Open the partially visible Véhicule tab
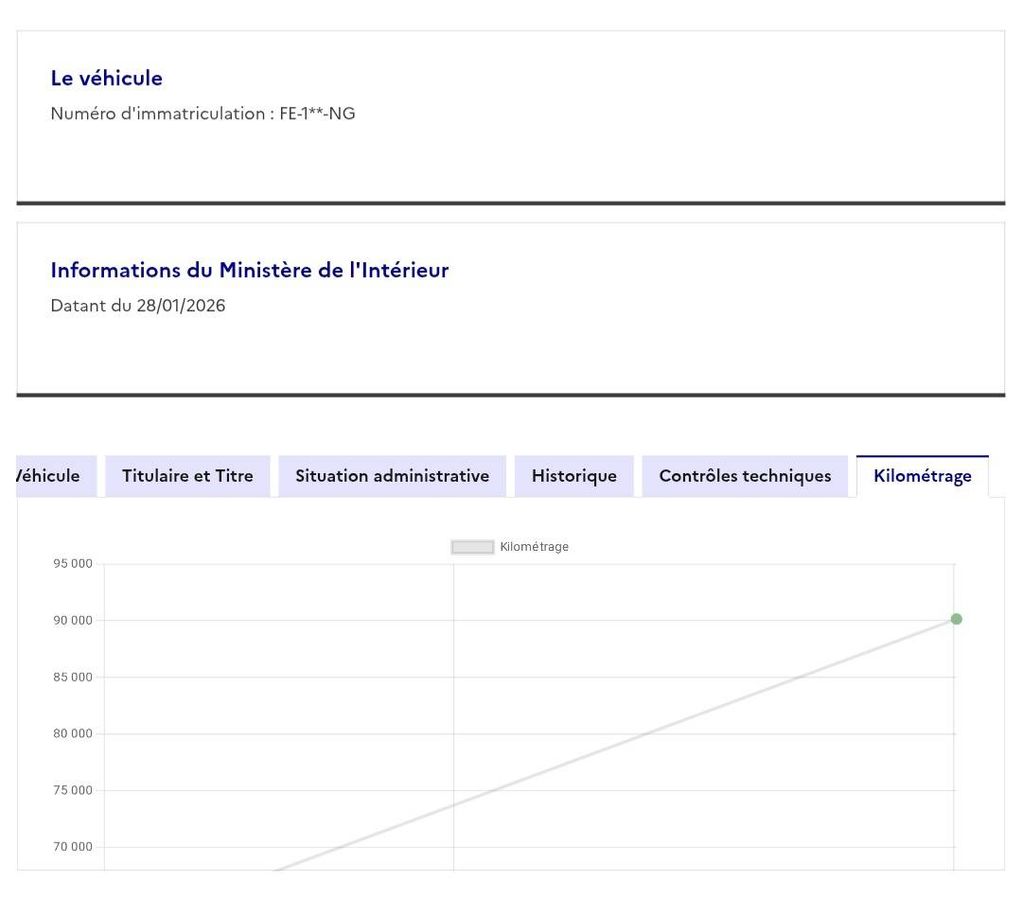This screenshot has height=900, width=1022. (50, 476)
